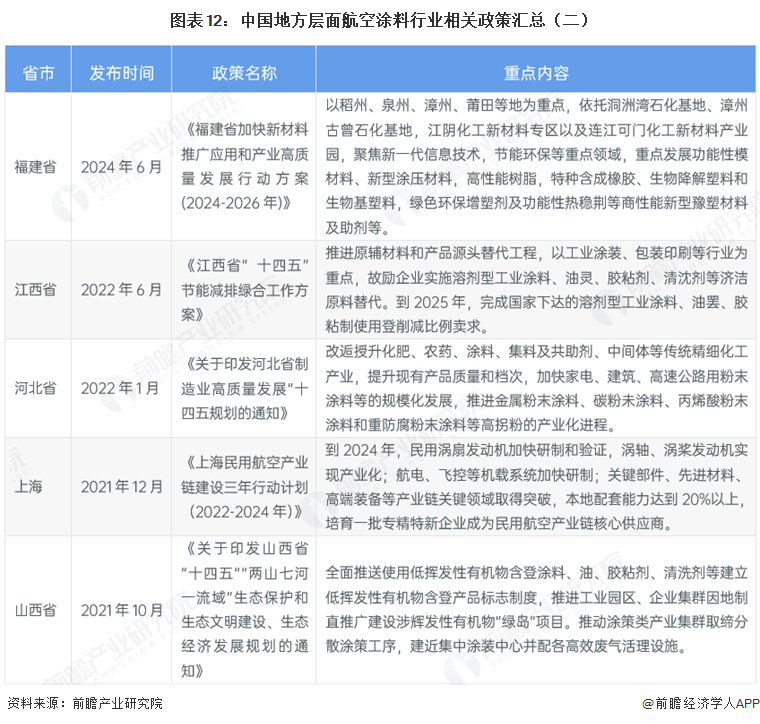Click the 山西省两山七河一流域 policy name
The image size is (760, 724).
(x=244, y=610)
